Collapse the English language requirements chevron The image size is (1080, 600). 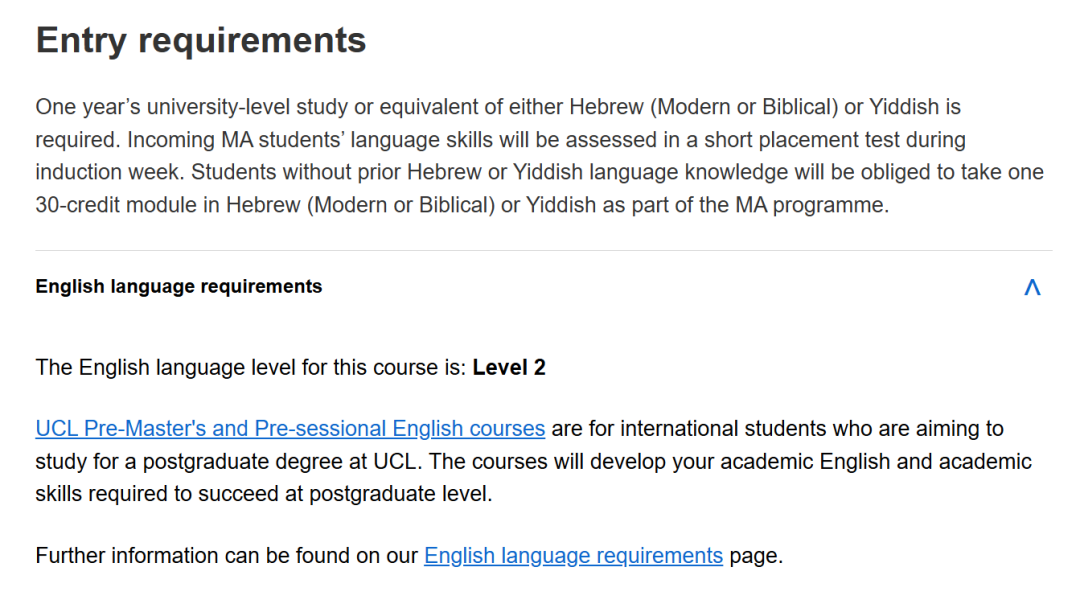coord(1032,288)
